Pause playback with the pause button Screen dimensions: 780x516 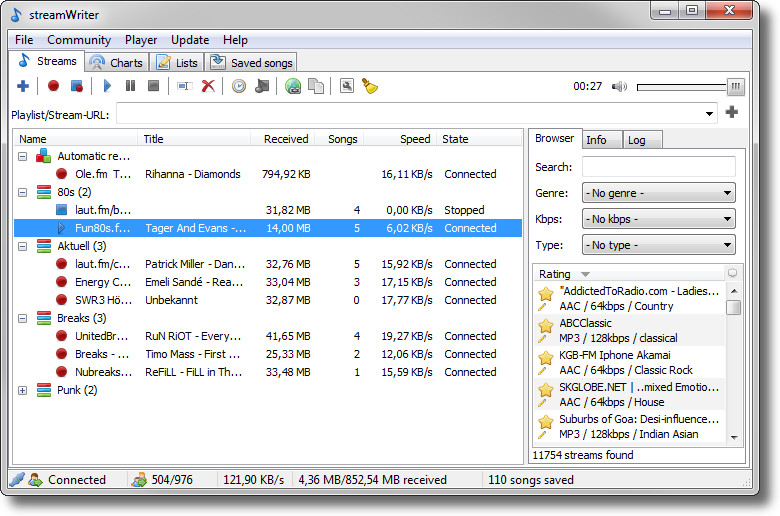tap(130, 86)
